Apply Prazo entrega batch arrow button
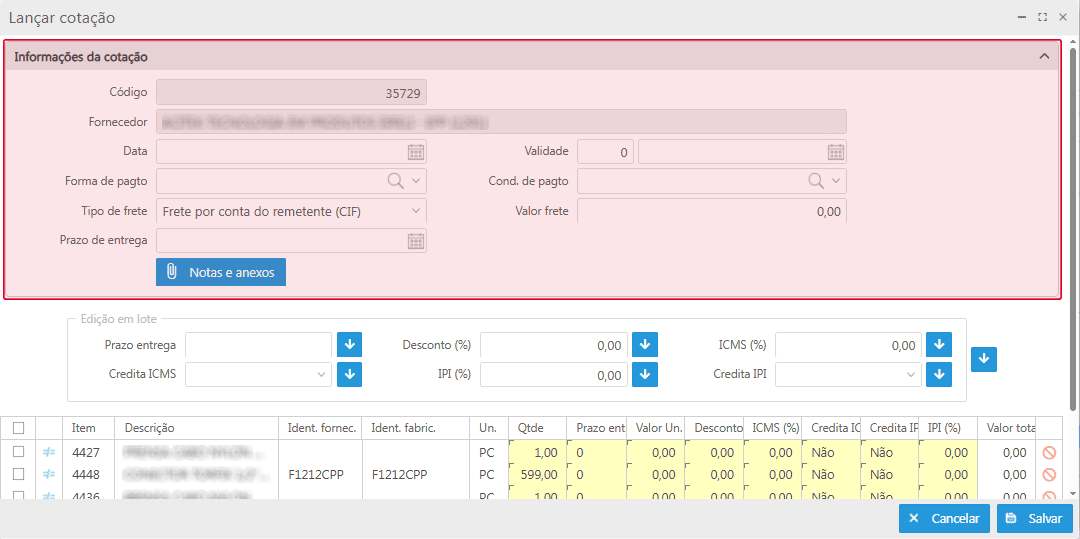Viewport: 1080px width, 539px height. 349,345
